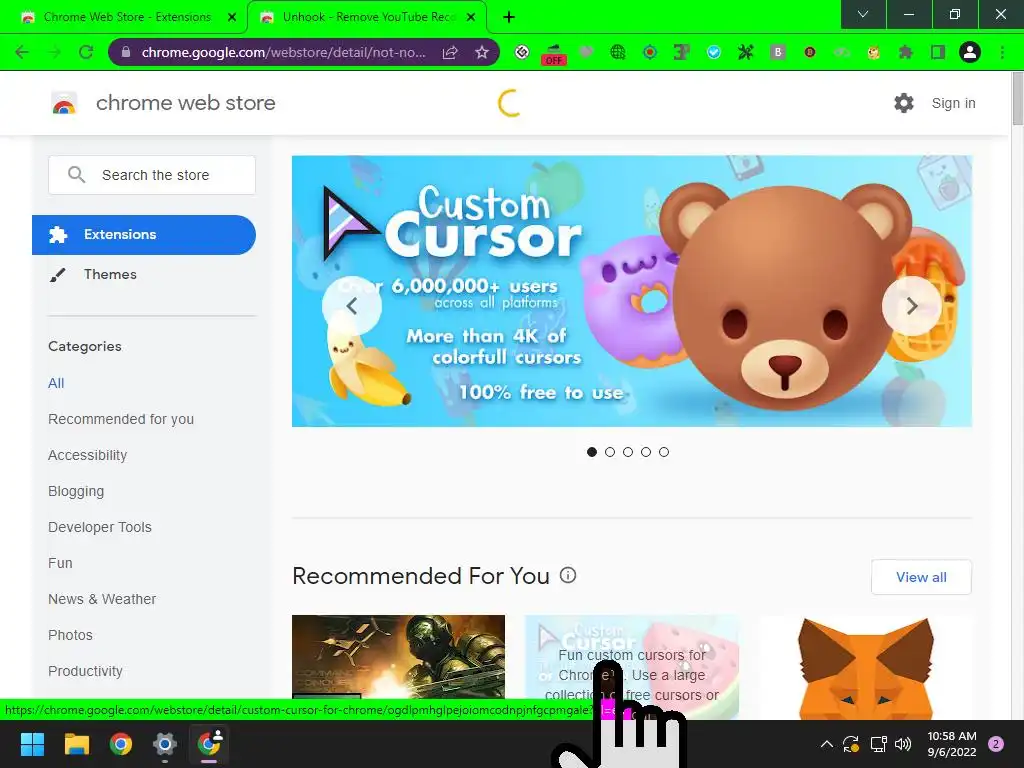Open the first black-white circular extension icon
Image resolution: width=1024 pixels, height=768 pixels.
tap(522, 52)
